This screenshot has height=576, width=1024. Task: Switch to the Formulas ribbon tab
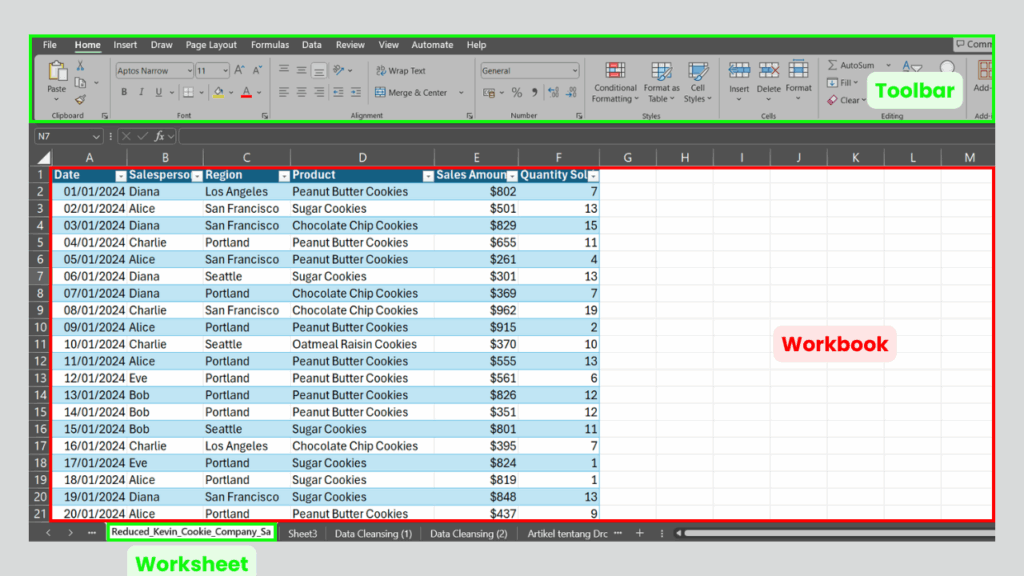tap(269, 44)
